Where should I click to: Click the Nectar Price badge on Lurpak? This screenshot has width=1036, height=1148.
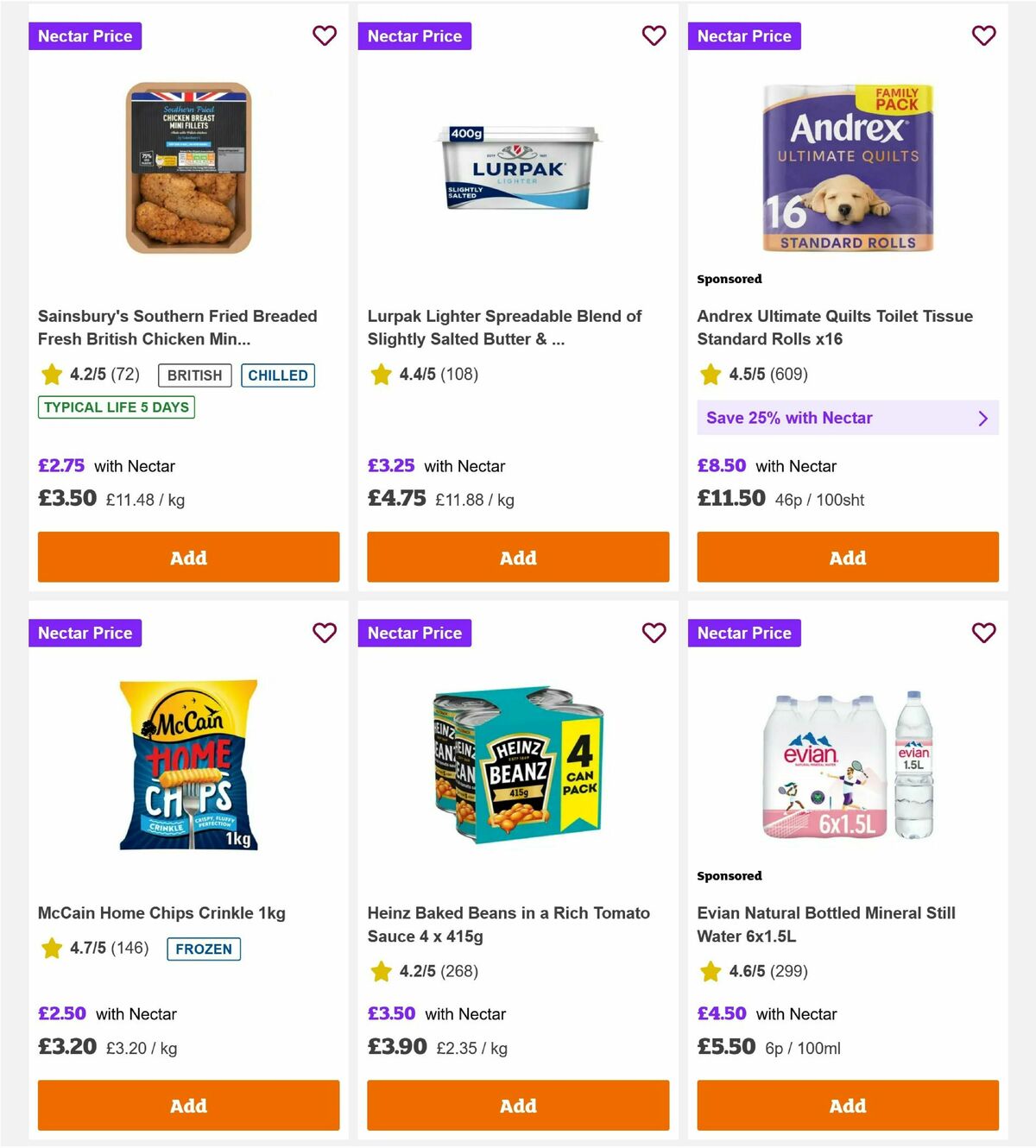pyautogui.click(x=414, y=36)
